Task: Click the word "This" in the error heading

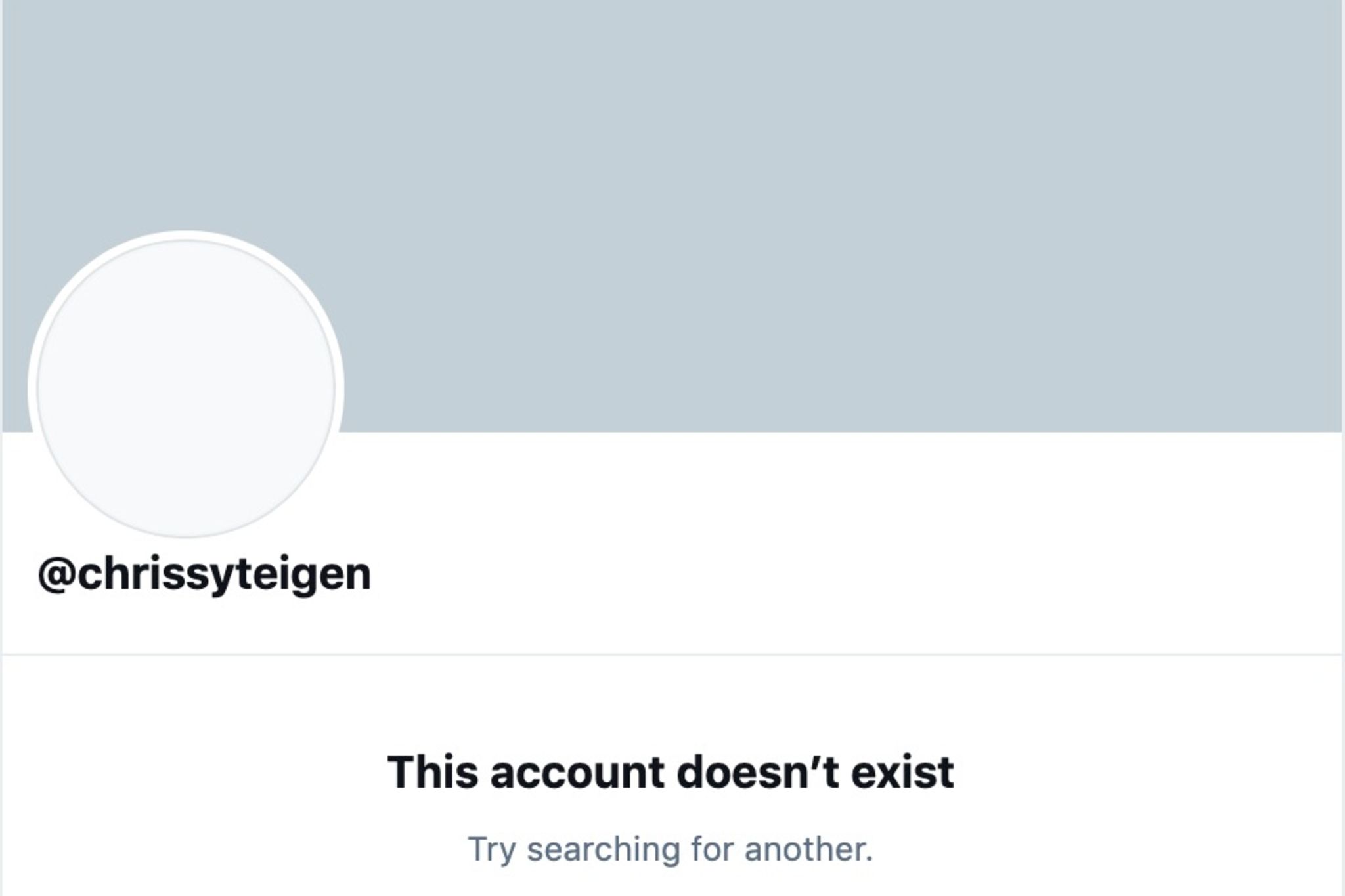Action: tap(433, 772)
